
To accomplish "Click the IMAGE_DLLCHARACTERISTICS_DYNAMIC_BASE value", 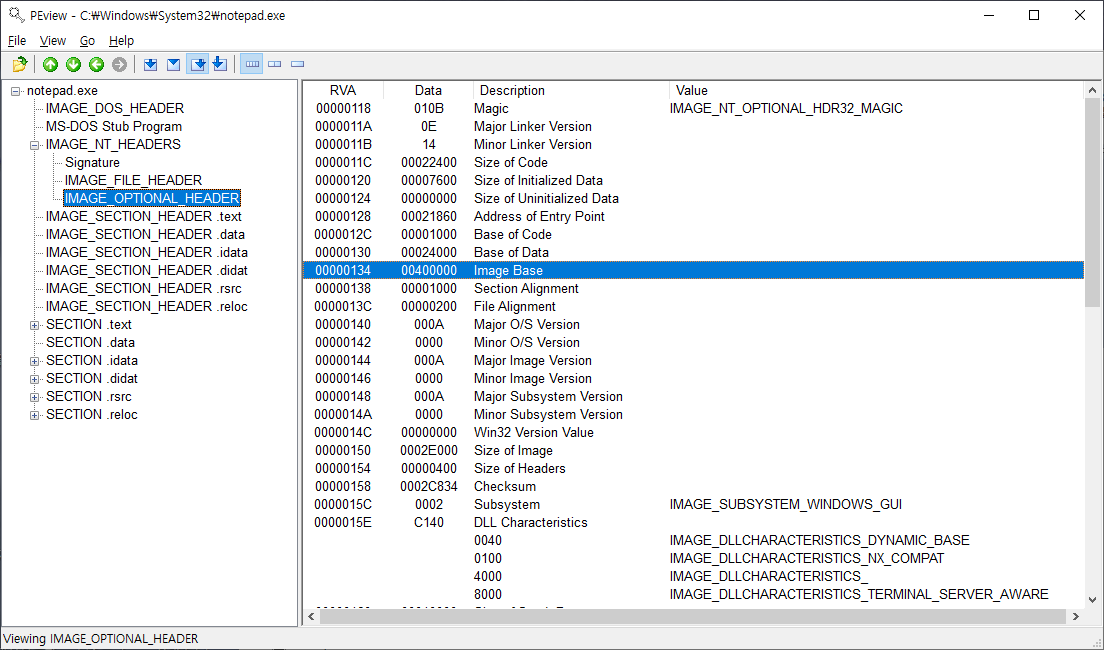I will [820, 540].
